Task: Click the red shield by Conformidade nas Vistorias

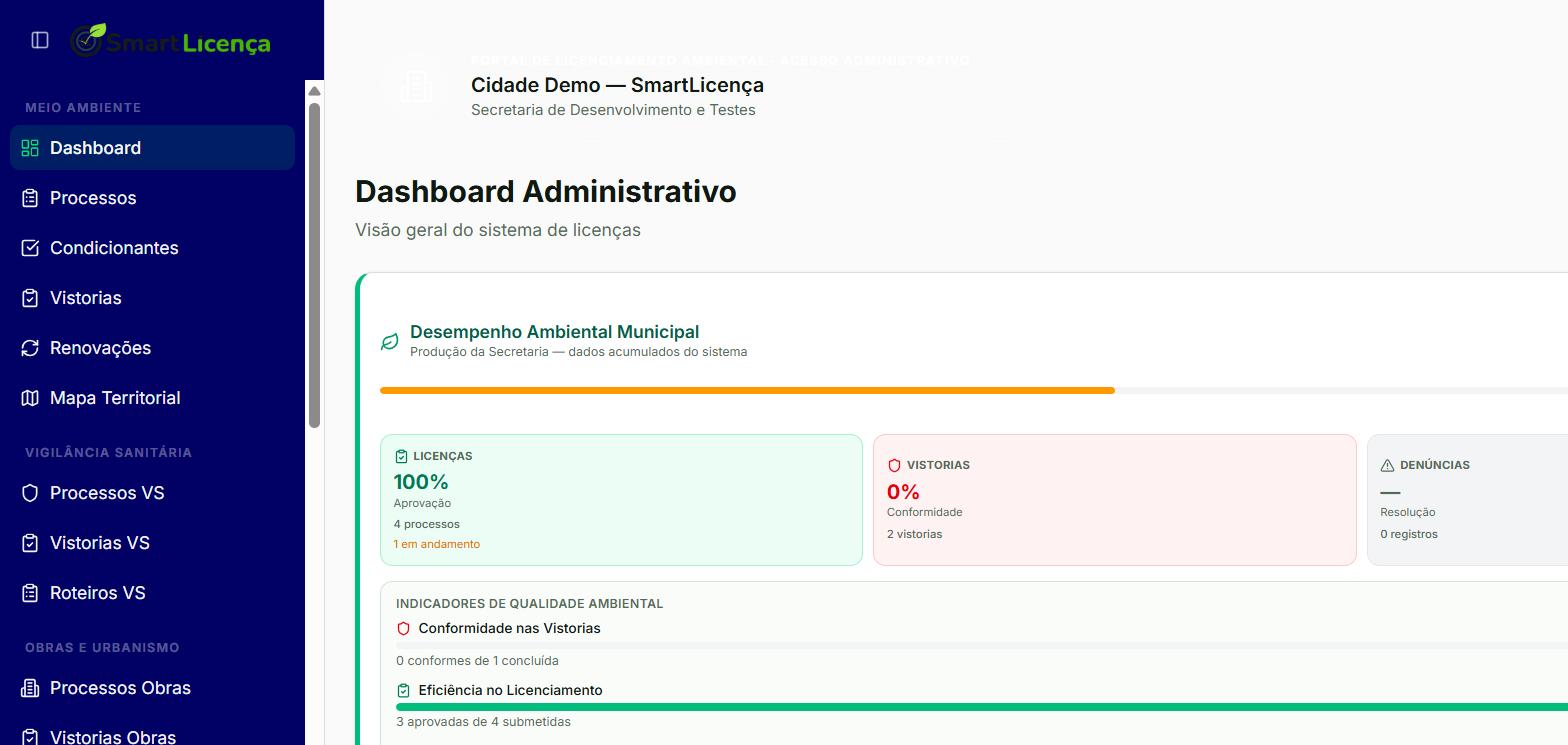Action: point(404,629)
